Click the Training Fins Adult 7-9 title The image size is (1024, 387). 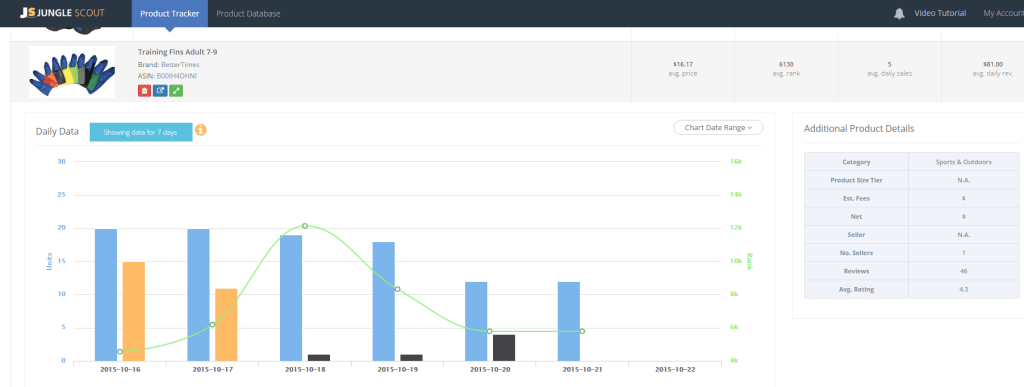pos(178,52)
